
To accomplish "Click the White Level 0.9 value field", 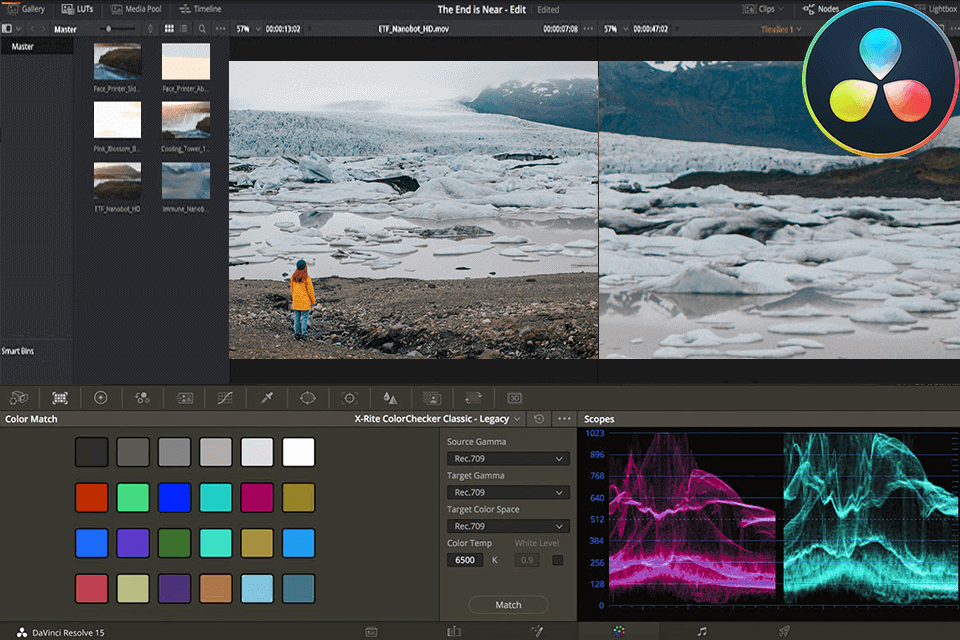I will 527,560.
